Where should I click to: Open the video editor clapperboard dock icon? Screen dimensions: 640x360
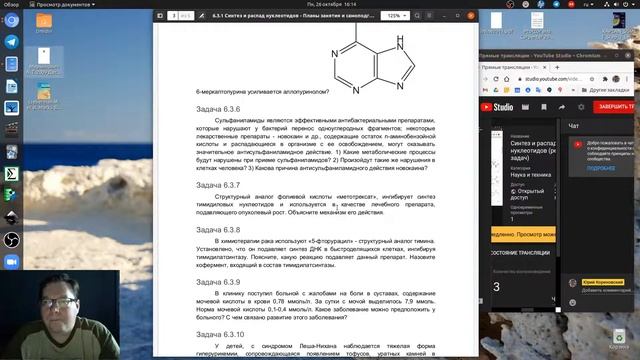(11, 130)
